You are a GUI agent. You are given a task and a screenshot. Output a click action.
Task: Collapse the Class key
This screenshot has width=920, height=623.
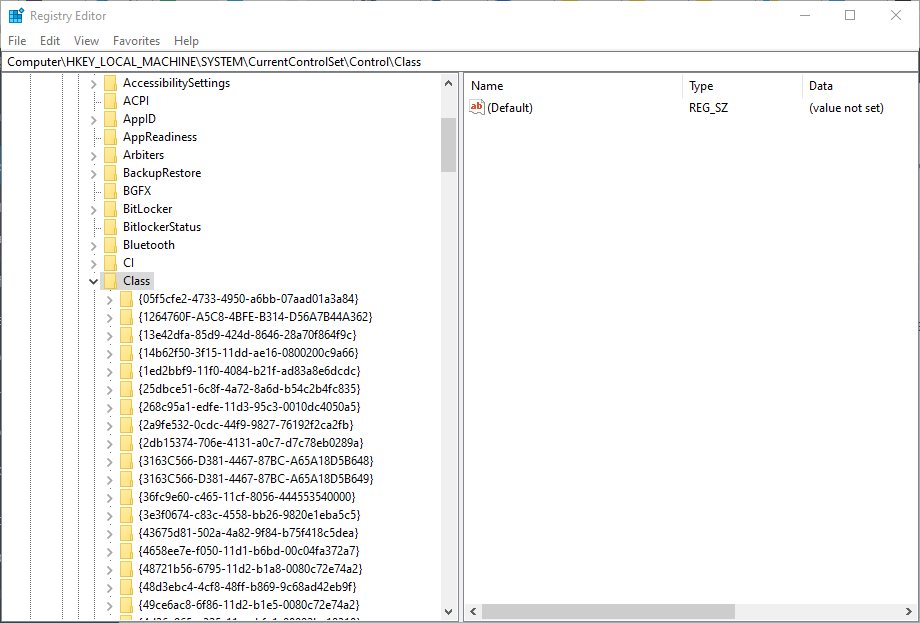pyautogui.click(x=93, y=282)
